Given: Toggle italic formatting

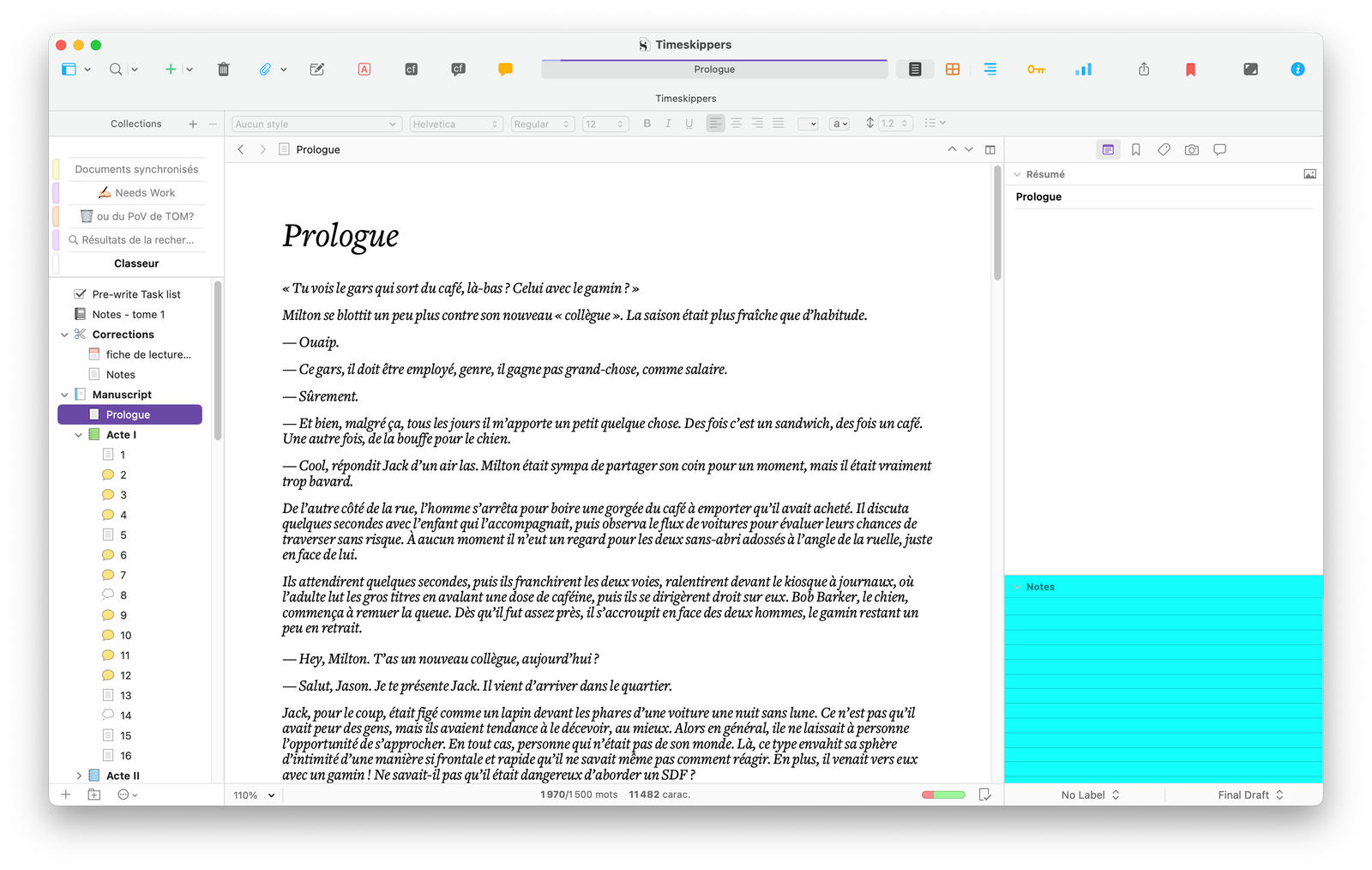Looking at the screenshot, I should [668, 124].
